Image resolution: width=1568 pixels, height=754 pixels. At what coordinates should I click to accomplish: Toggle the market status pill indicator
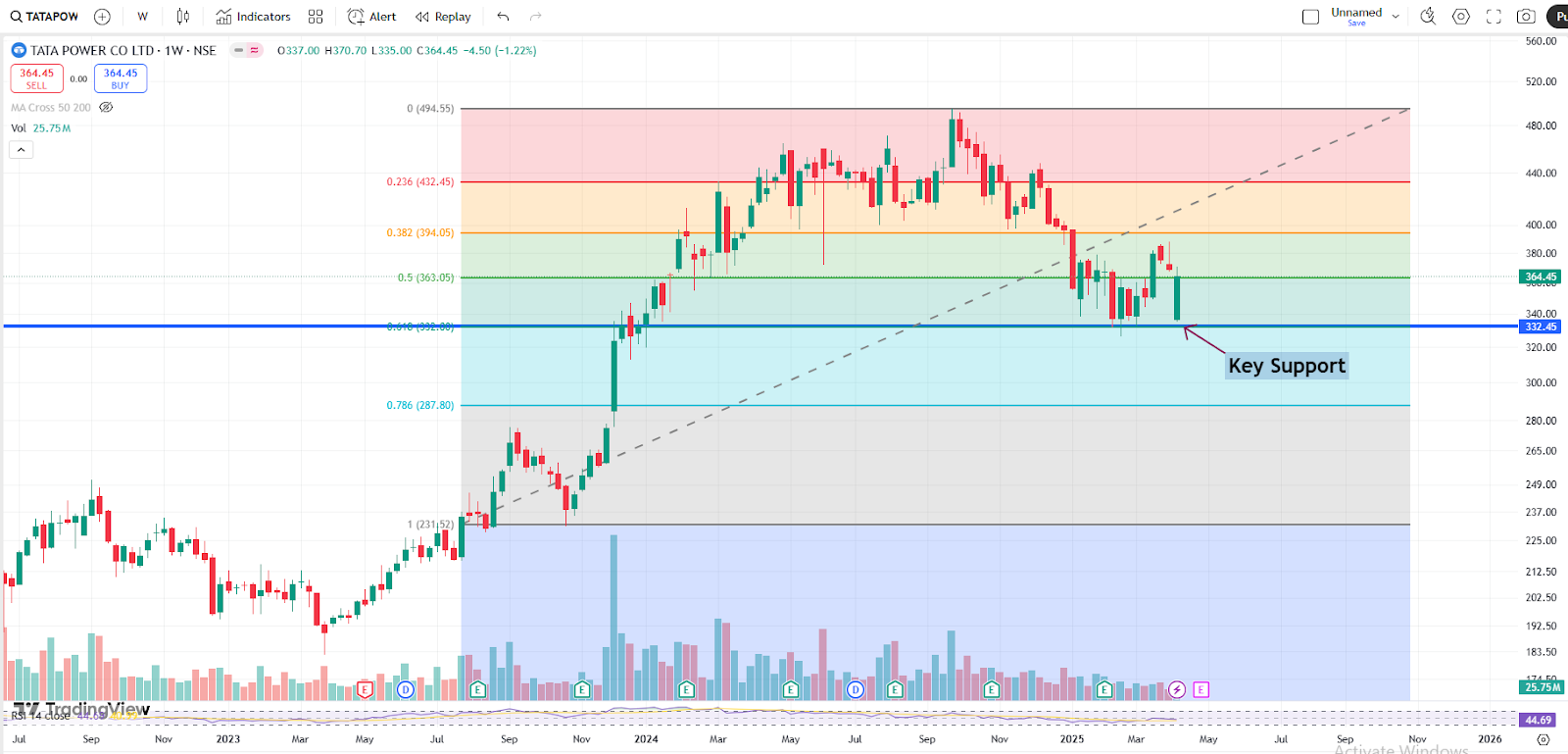(x=247, y=50)
